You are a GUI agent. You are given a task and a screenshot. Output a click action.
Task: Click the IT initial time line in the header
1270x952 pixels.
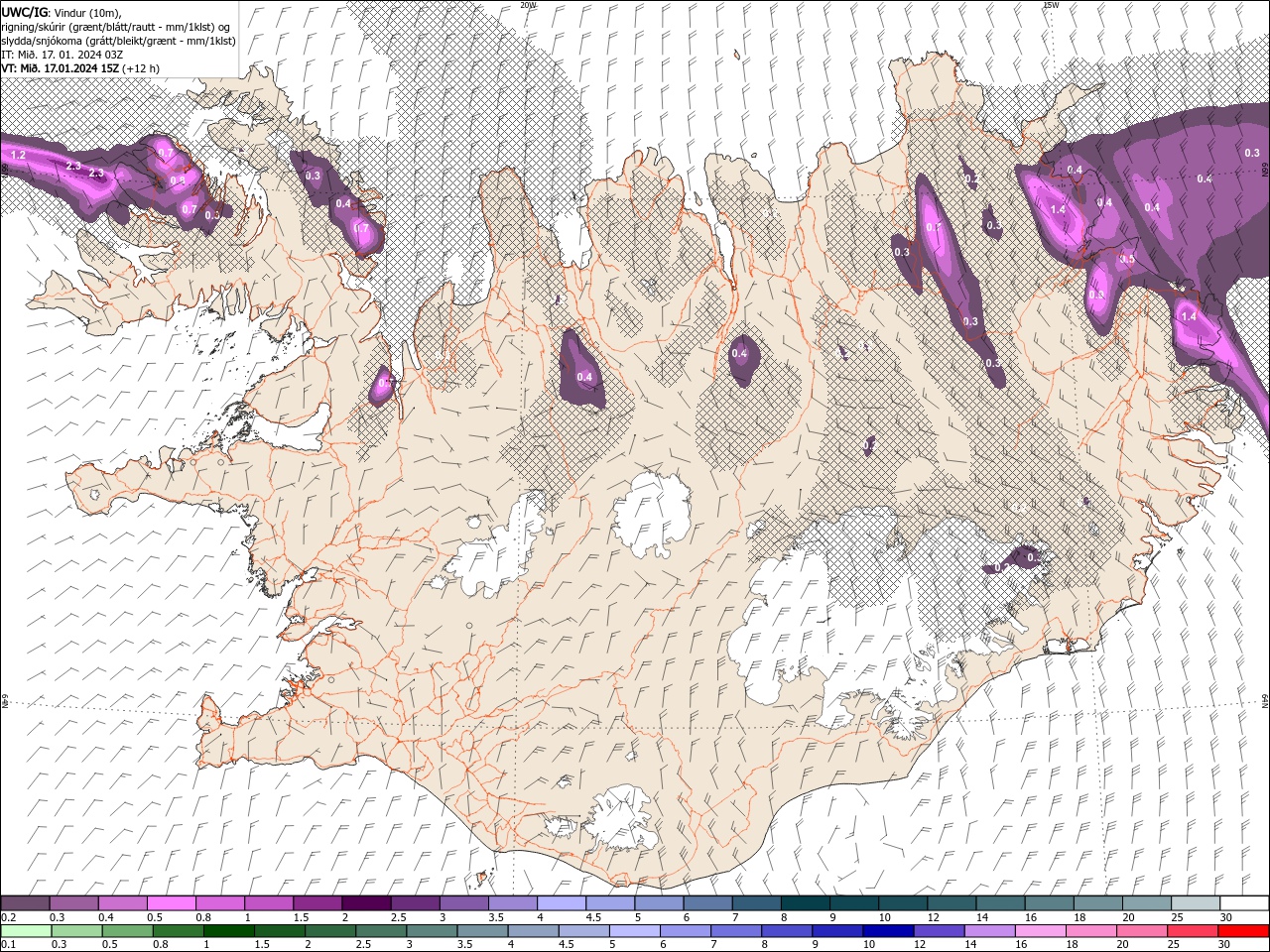click(x=61, y=55)
